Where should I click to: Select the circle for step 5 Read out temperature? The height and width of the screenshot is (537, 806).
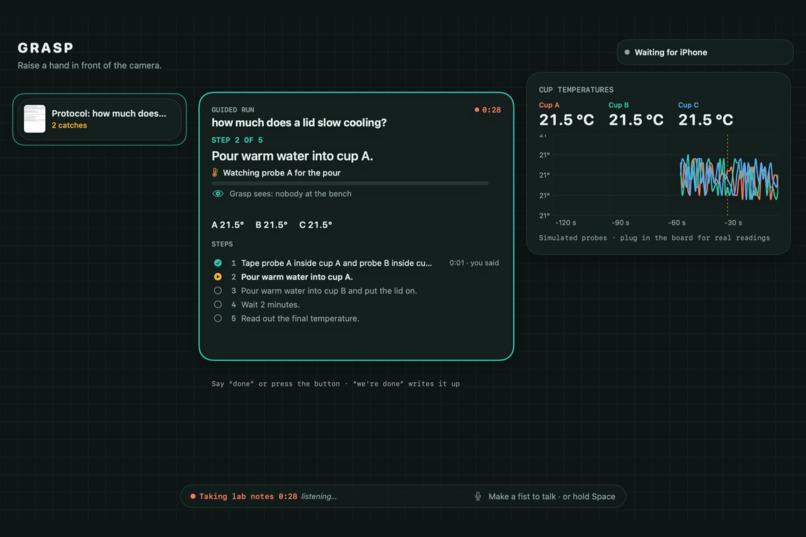[218, 319]
